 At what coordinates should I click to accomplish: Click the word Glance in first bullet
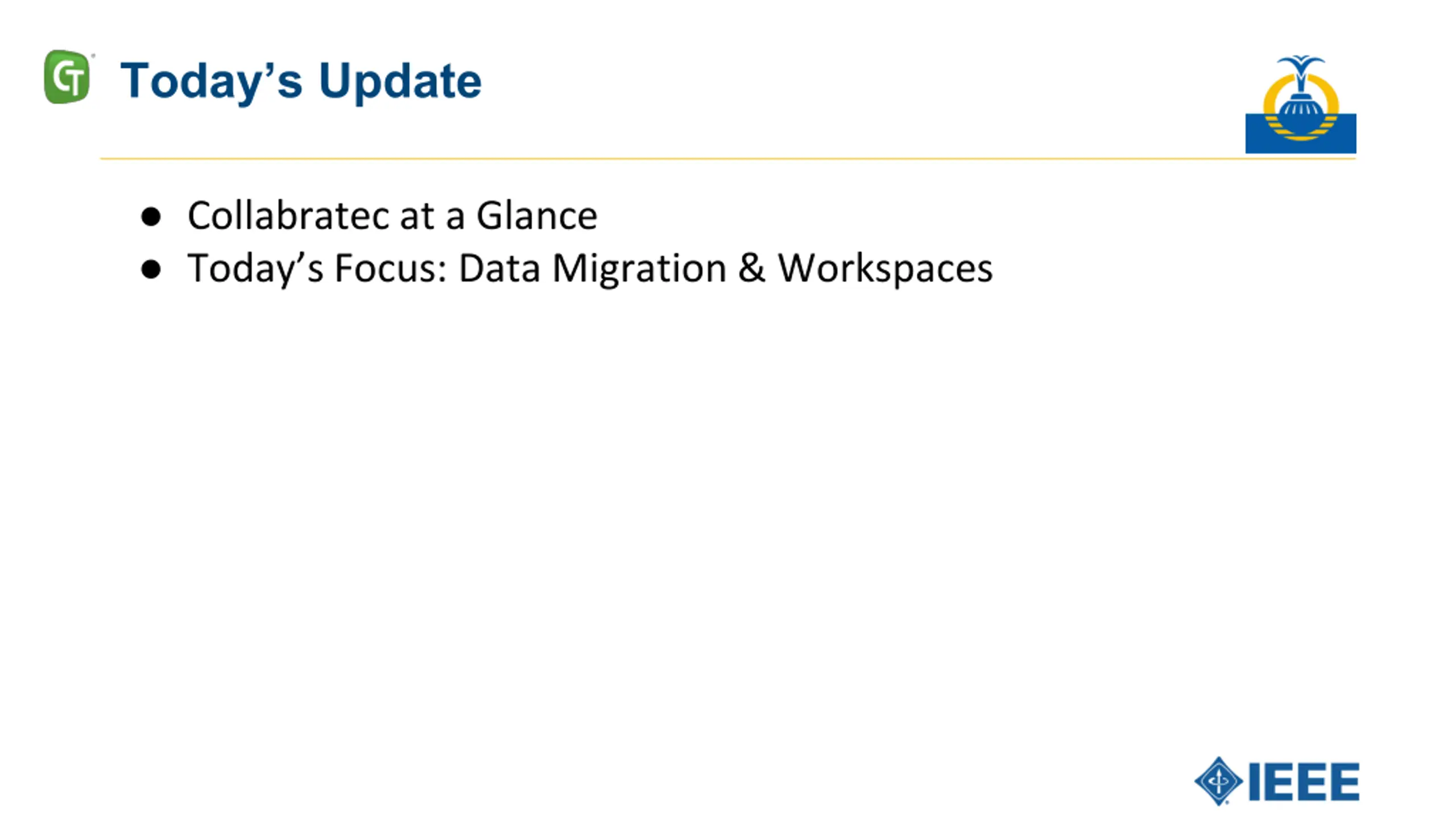point(537,216)
